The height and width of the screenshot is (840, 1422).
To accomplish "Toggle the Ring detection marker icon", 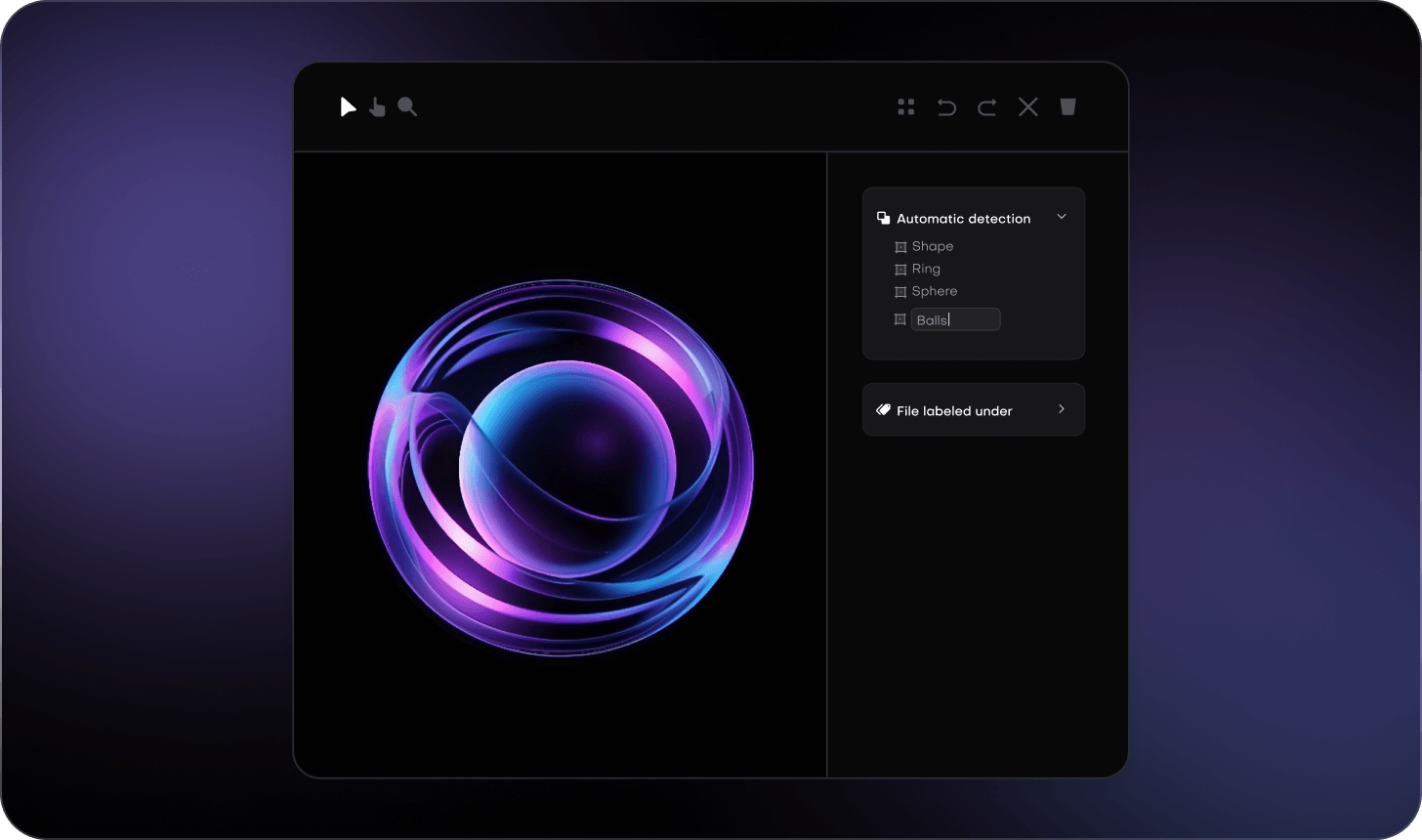I will coord(899,269).
